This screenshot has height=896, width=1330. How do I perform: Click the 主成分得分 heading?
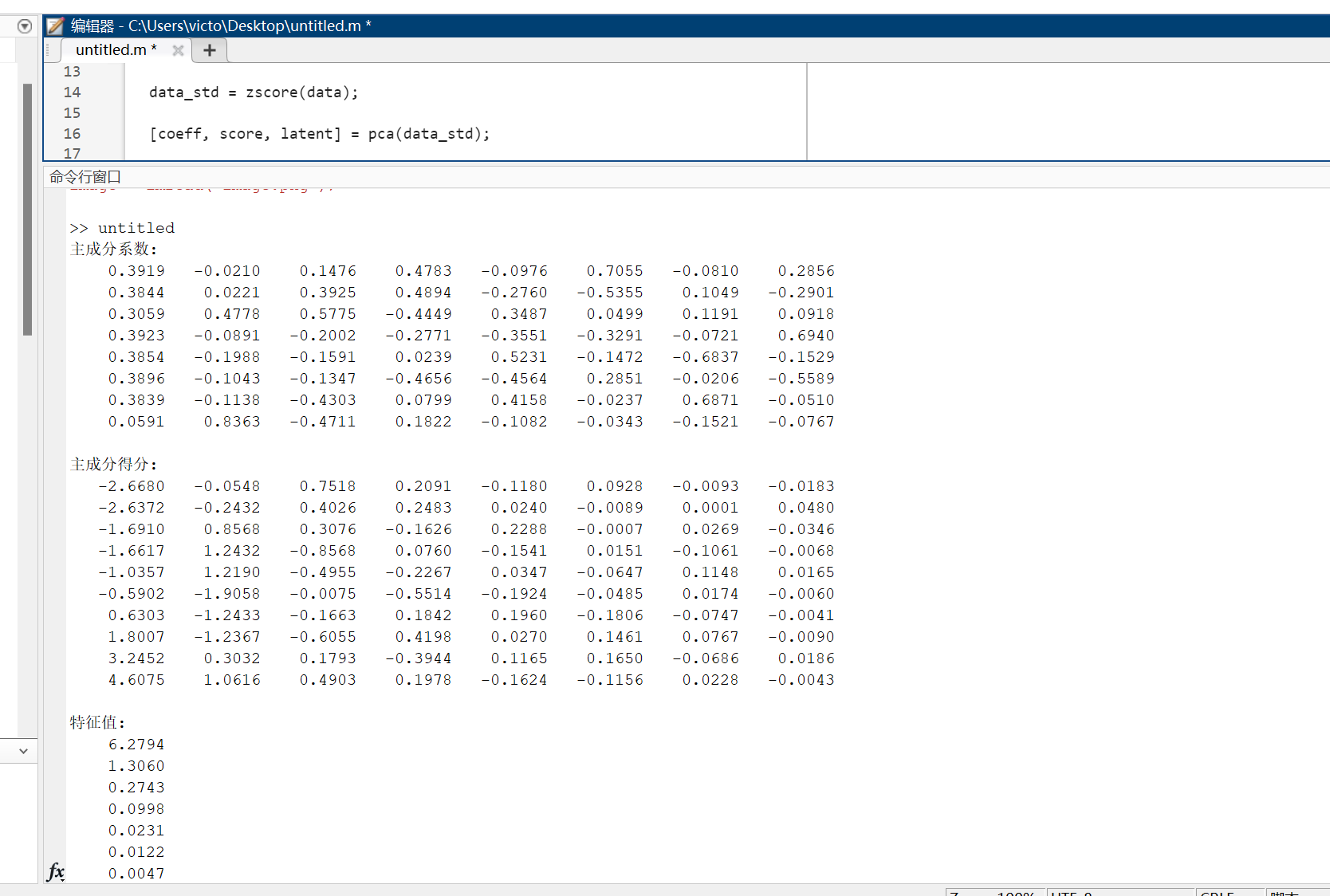click(114, 465)
